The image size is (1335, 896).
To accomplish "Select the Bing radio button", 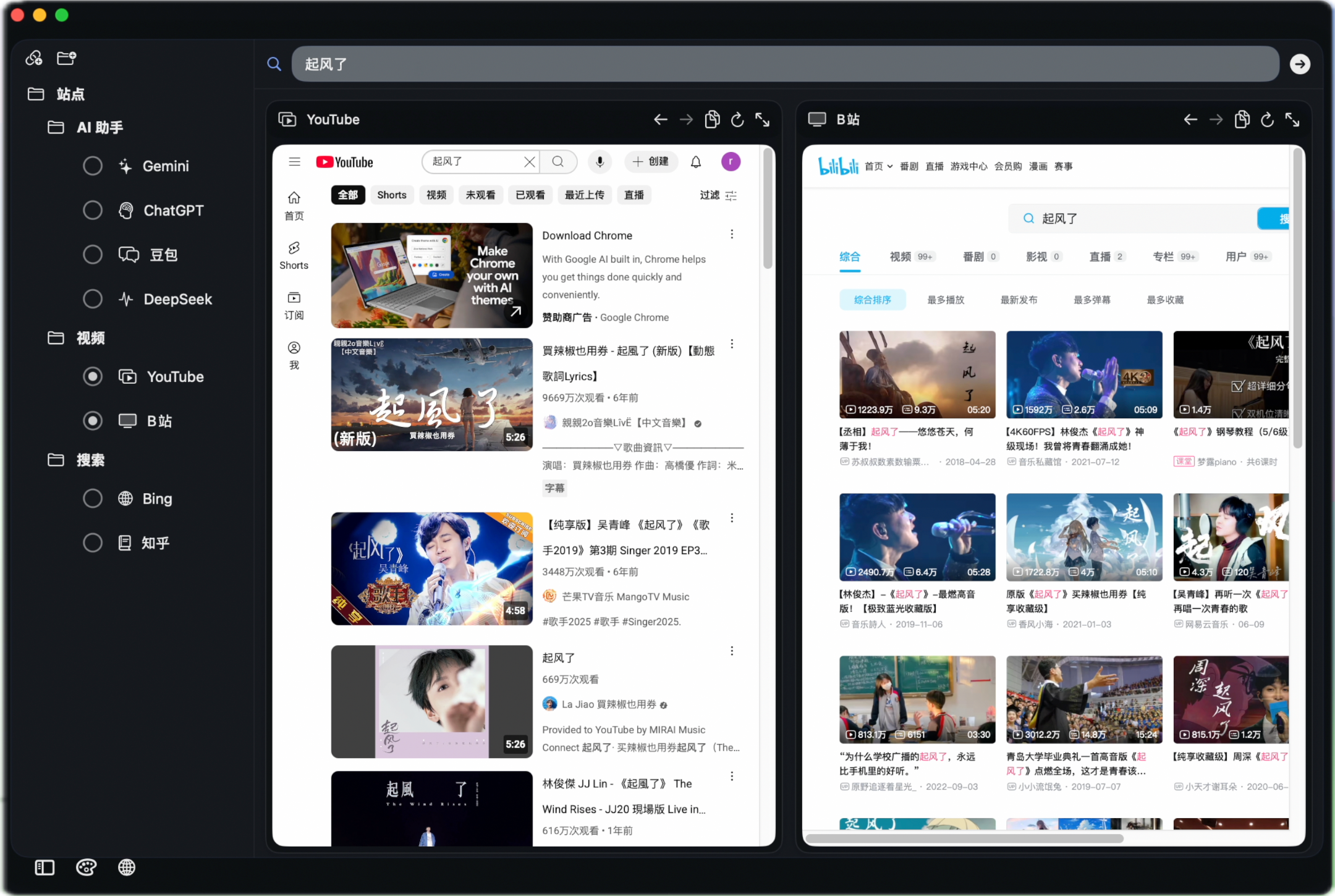I will (93, 498).
